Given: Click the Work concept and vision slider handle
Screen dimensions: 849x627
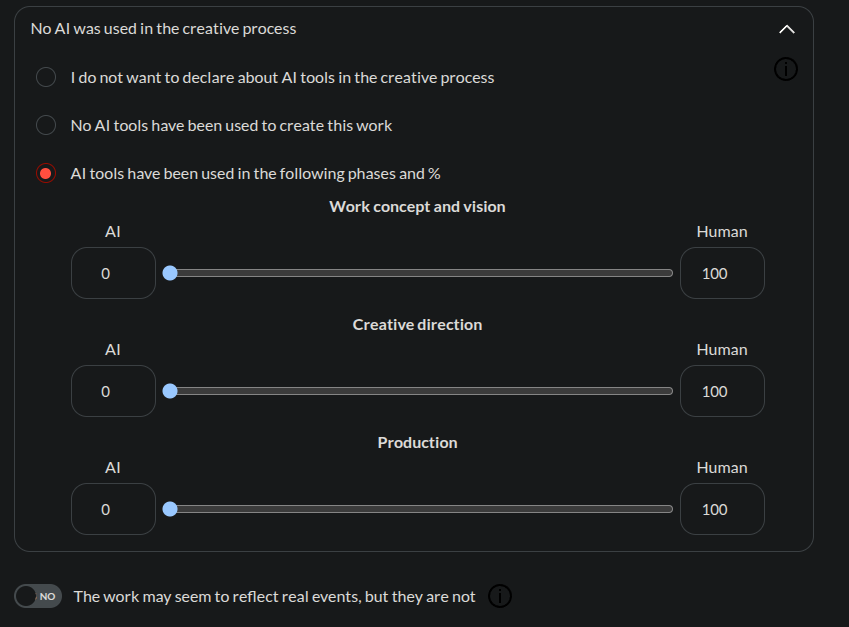Looking at the screenshot, I should 170,273.
